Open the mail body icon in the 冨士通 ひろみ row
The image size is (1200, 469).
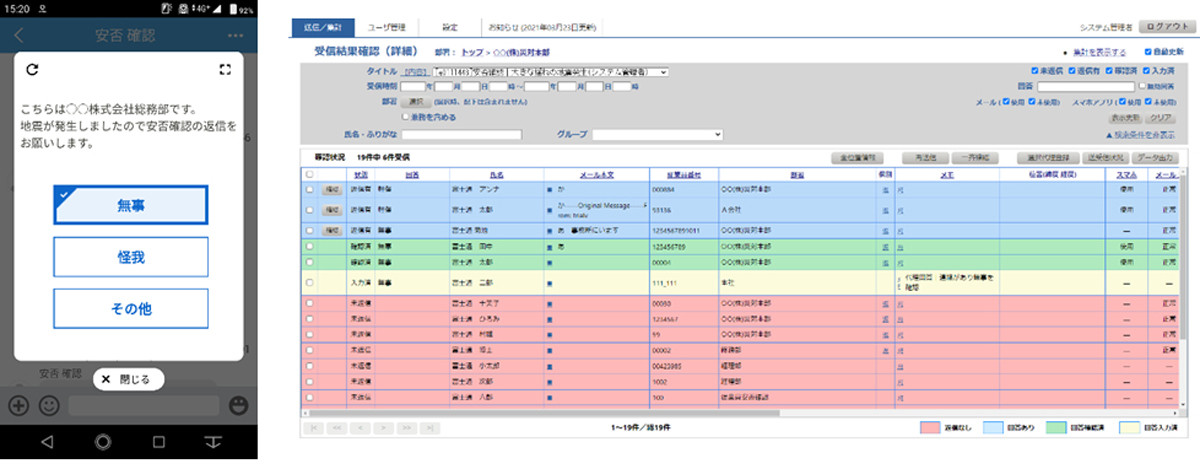(548, 319)
